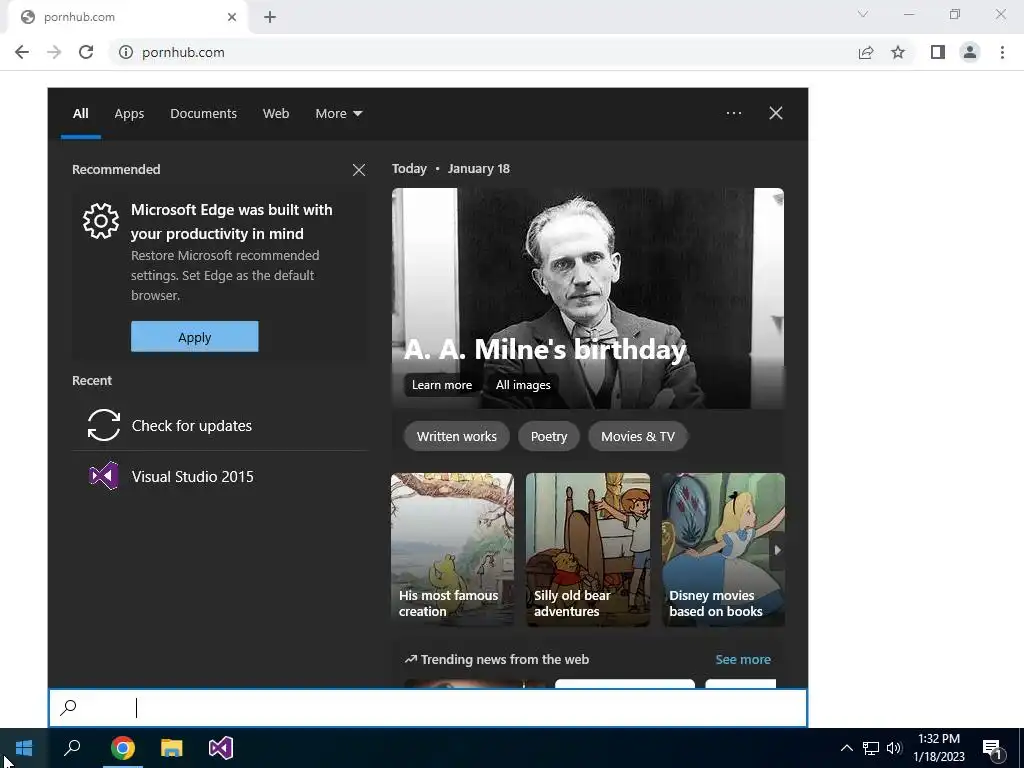
Task: Open Disney movies based on books card
Action: tap(723, 550)
